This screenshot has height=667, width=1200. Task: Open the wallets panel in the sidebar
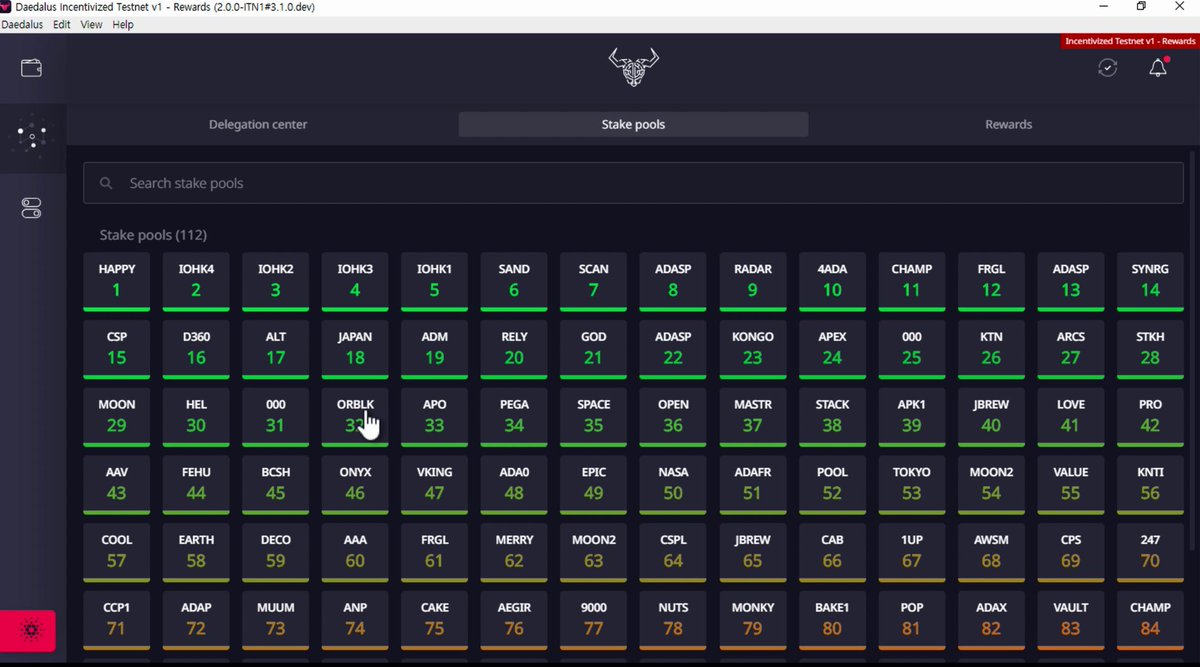tap(31, 68)
